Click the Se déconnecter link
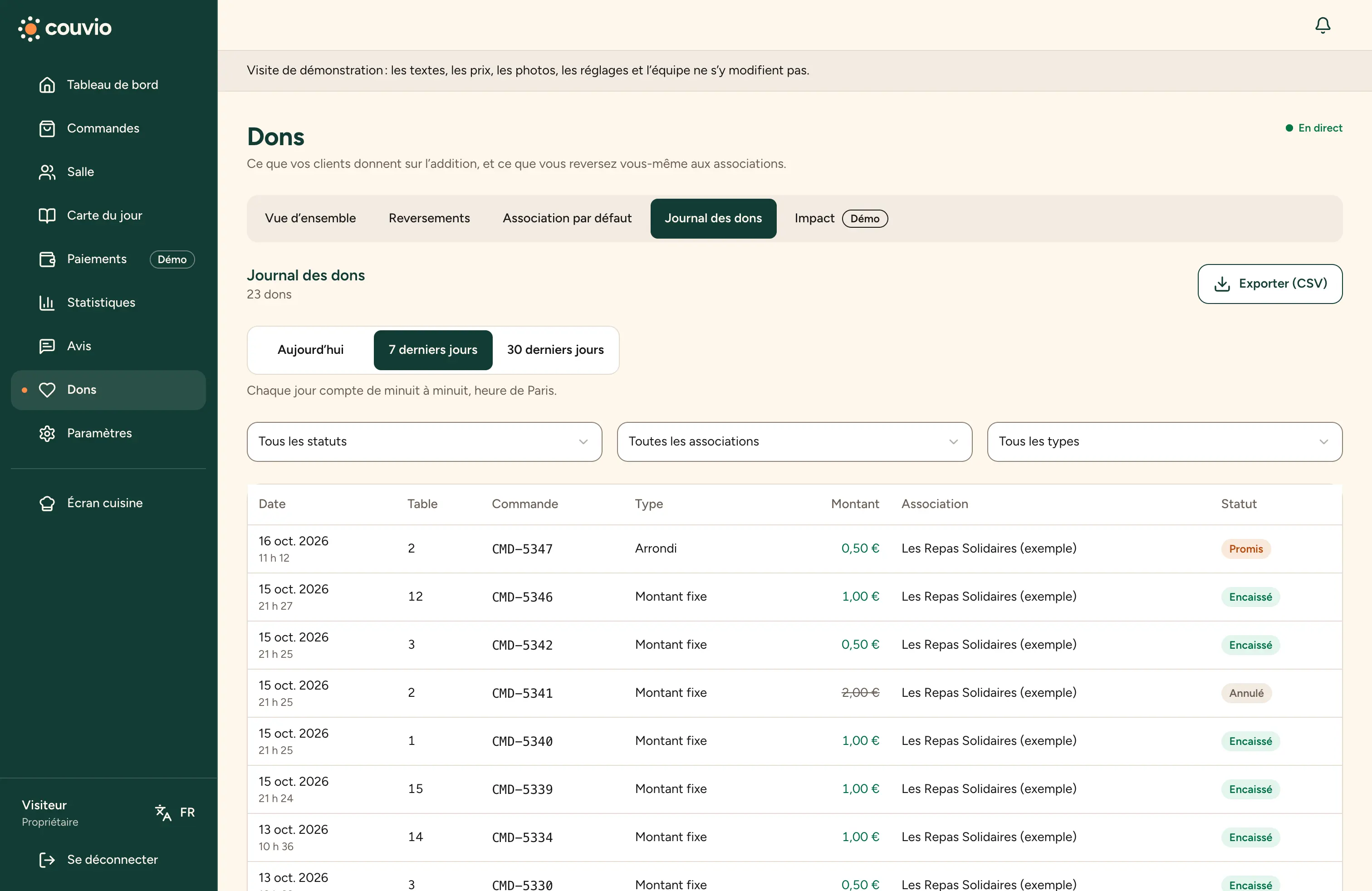This screenshot has width=1372, height=891. 113,860
